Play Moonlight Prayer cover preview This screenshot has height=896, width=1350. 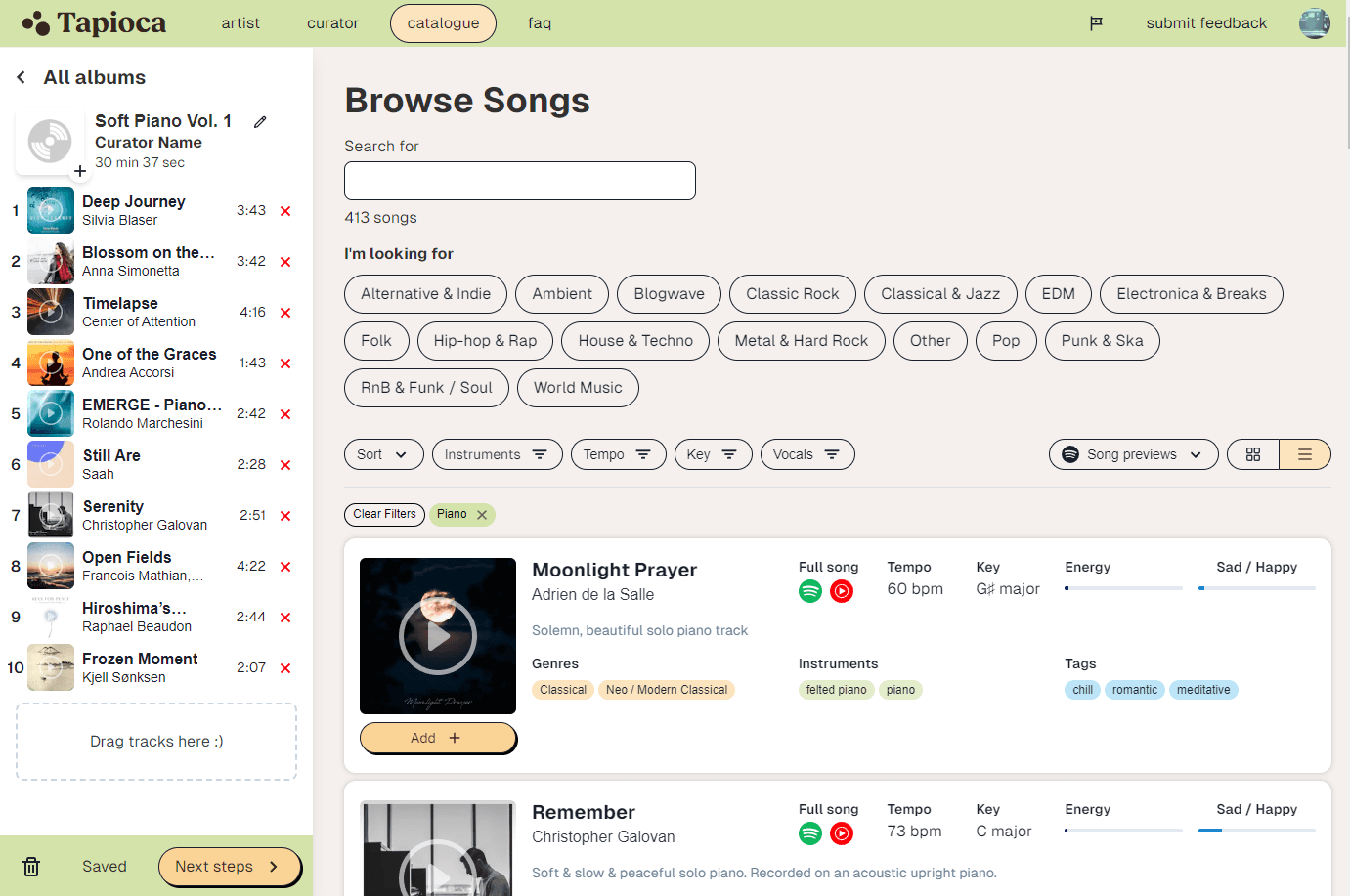pyautogui.click(x=438, y=636)
